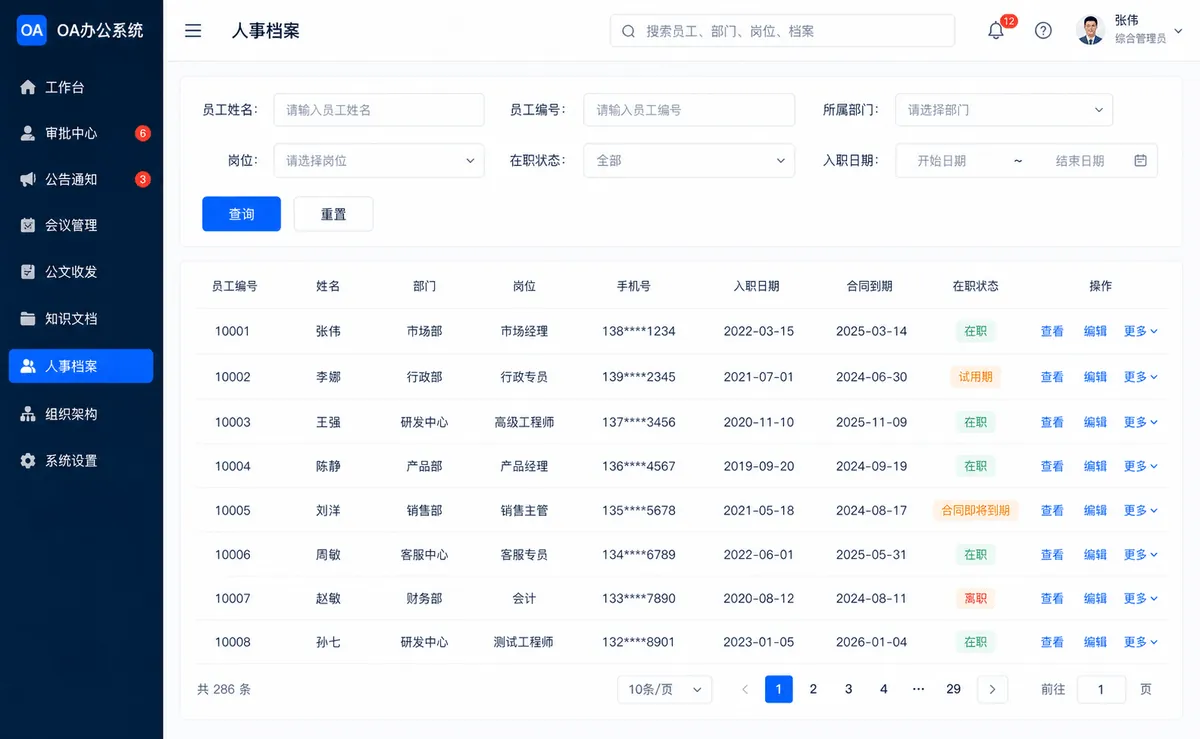Click the 系统设置 gear icon
This screenshot has width=1200, height=739.
coord(28,460)
